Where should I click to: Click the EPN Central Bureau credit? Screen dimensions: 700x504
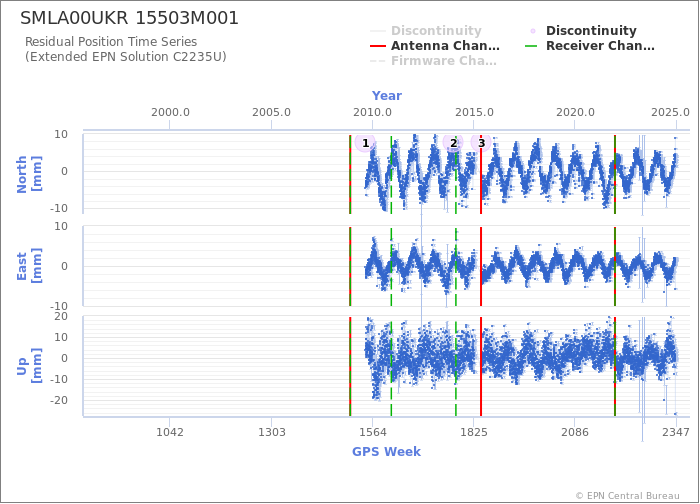pyautogui.click(x=627, y=496)
